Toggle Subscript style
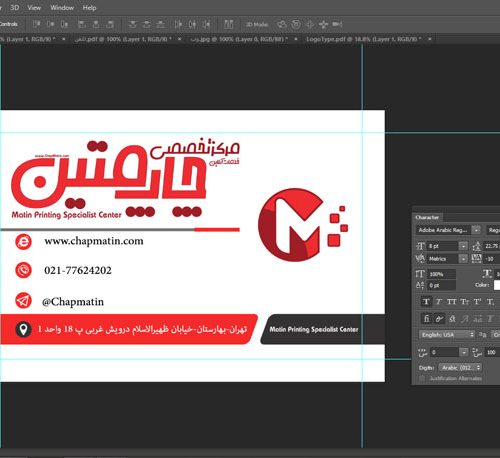Viewport: 500px width, 458px height. coord(490,302)
